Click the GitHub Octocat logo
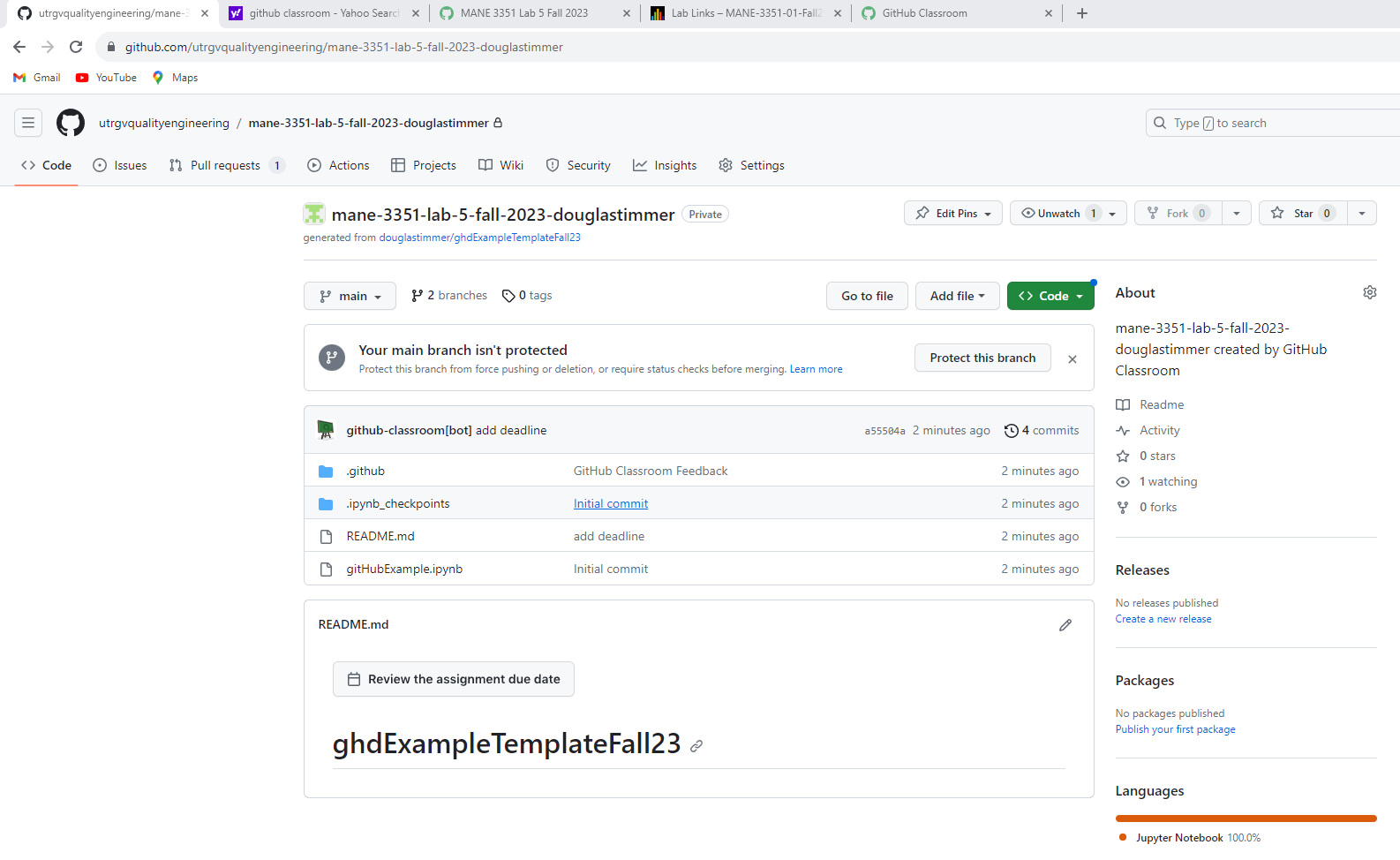Image resolution: width=1400 pixels, height=860 pixels. 71,123
